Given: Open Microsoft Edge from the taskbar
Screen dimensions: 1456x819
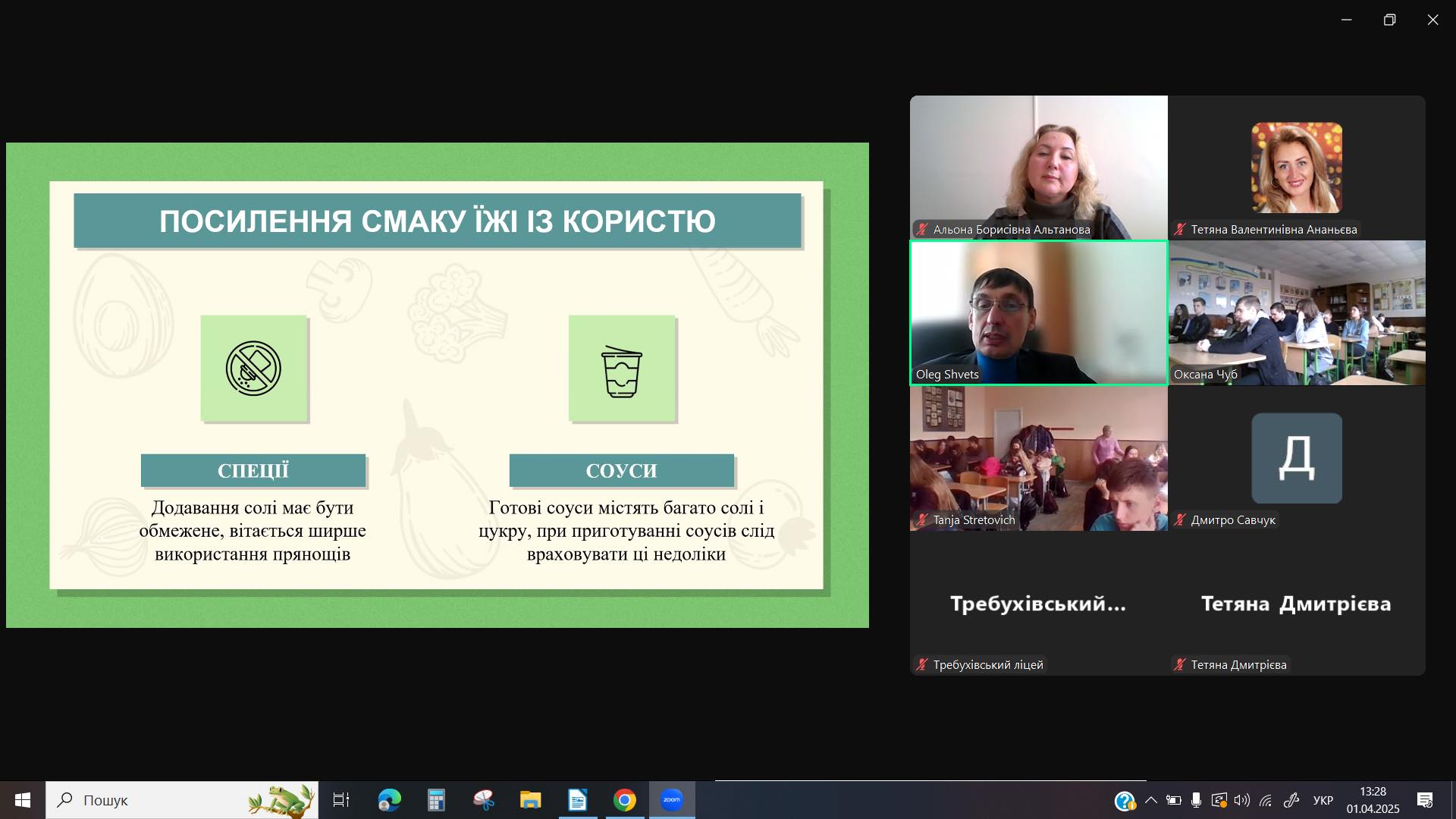Looking at the screenshot, I should coord(389,800).
